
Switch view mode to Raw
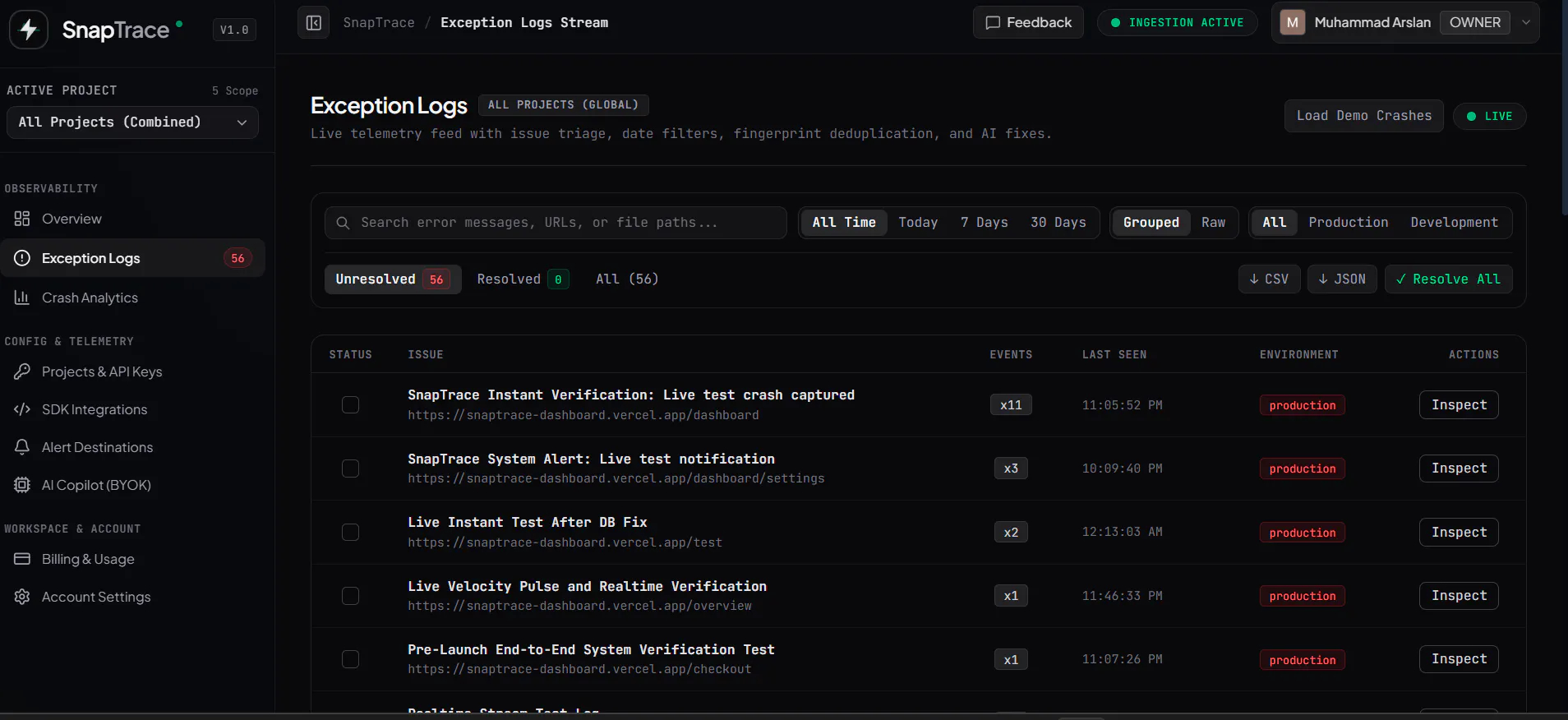pos(1213,223)
